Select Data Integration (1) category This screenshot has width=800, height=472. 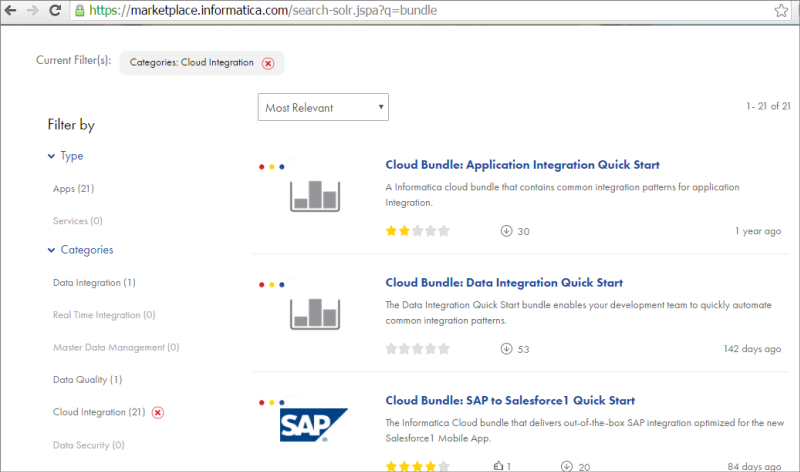pos(94,283)
